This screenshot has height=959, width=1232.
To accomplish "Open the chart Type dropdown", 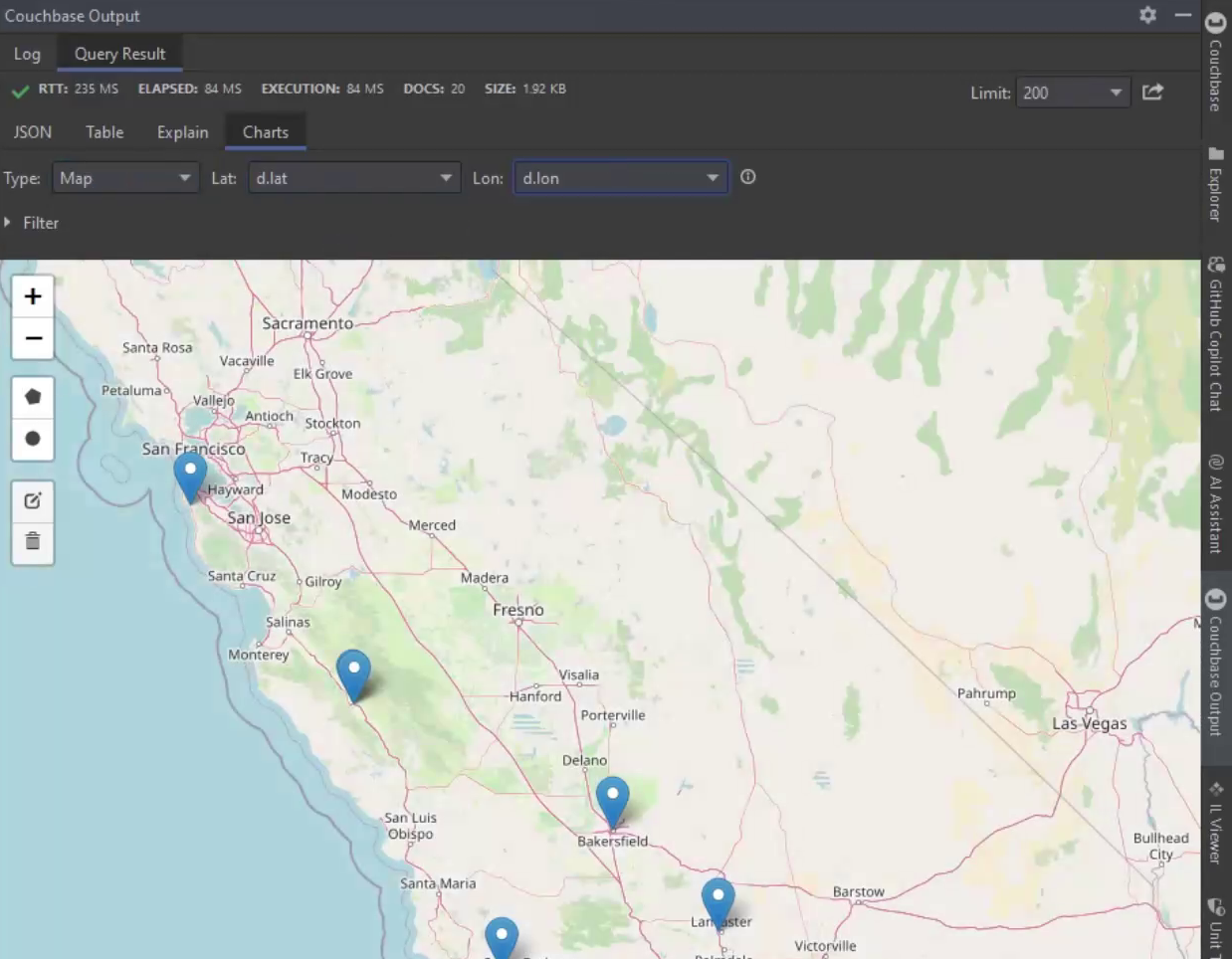I will [124, 178].
